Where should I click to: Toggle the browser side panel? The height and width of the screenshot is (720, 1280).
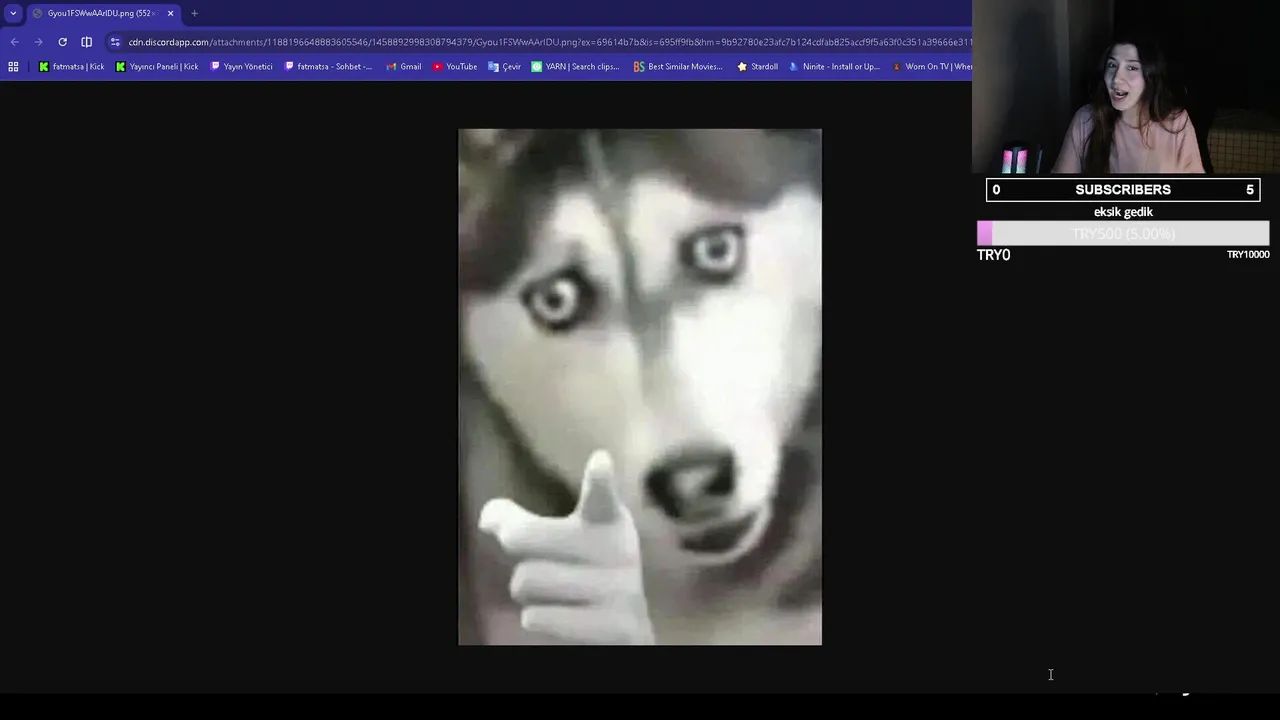pyautogui.click(x=87, y=42)
